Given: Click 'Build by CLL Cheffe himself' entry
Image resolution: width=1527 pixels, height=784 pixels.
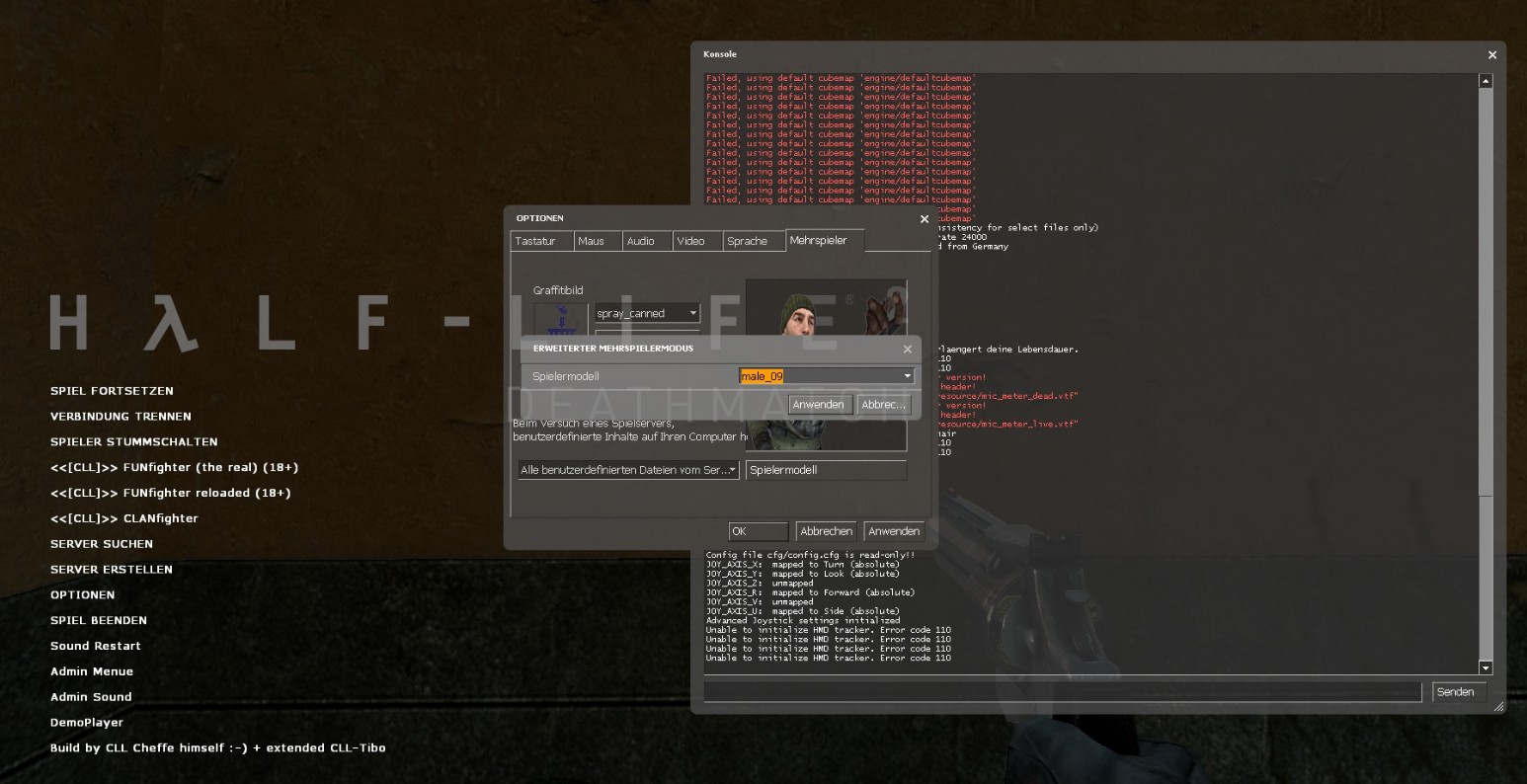Looking at the screenshot, I should coord(218,748).
